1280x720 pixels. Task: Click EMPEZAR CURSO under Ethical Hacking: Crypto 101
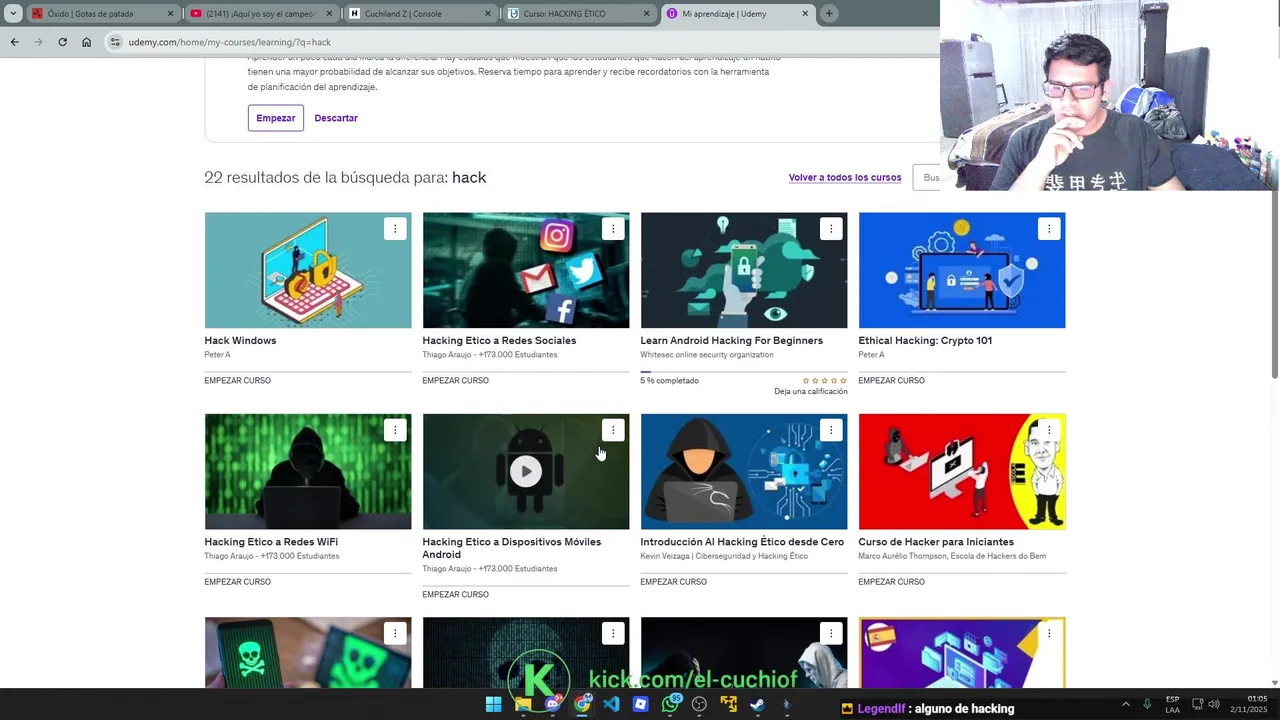pyautogui.click(x=891, y=381)
